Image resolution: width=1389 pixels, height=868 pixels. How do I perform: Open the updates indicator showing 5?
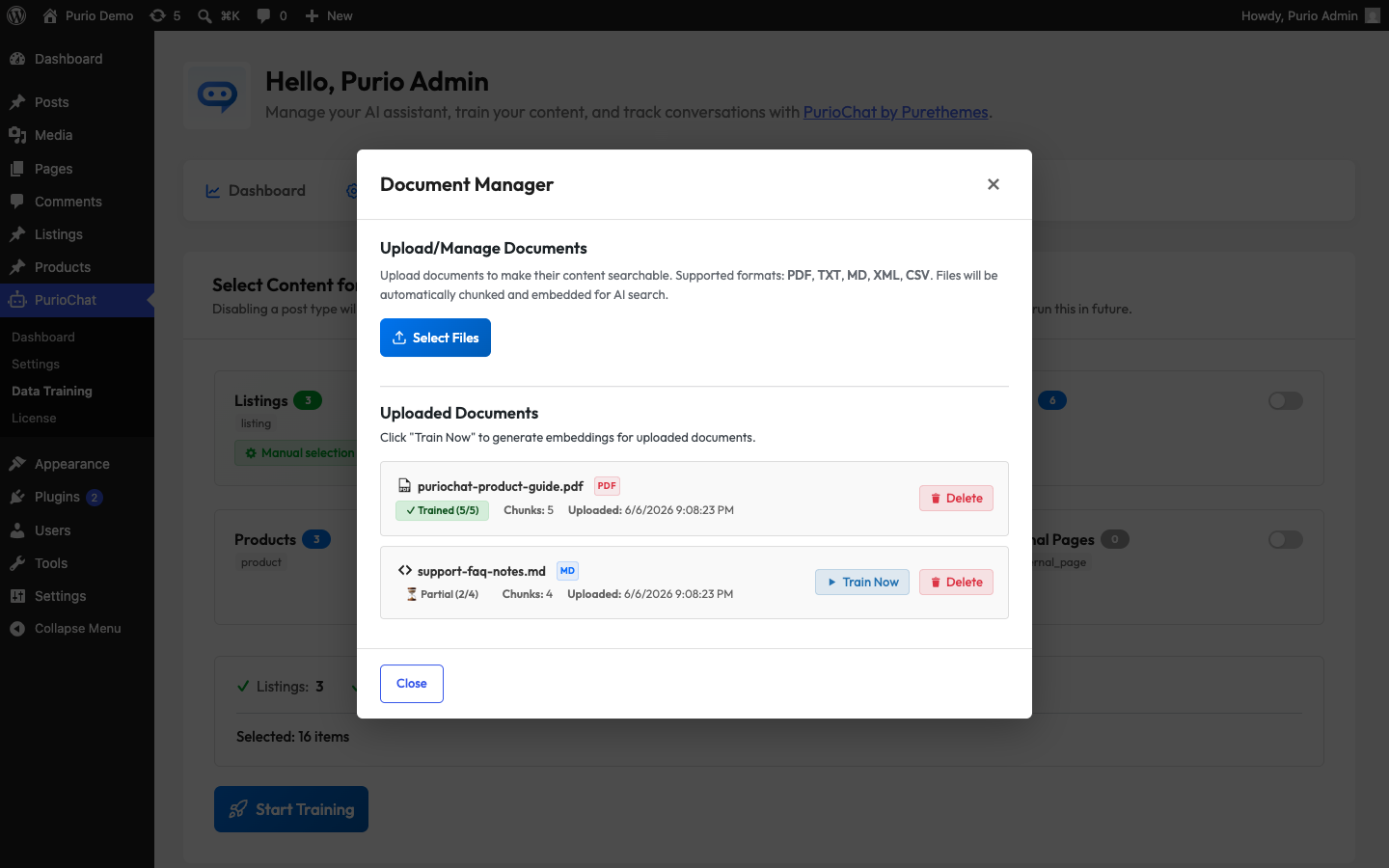(165, 15)
